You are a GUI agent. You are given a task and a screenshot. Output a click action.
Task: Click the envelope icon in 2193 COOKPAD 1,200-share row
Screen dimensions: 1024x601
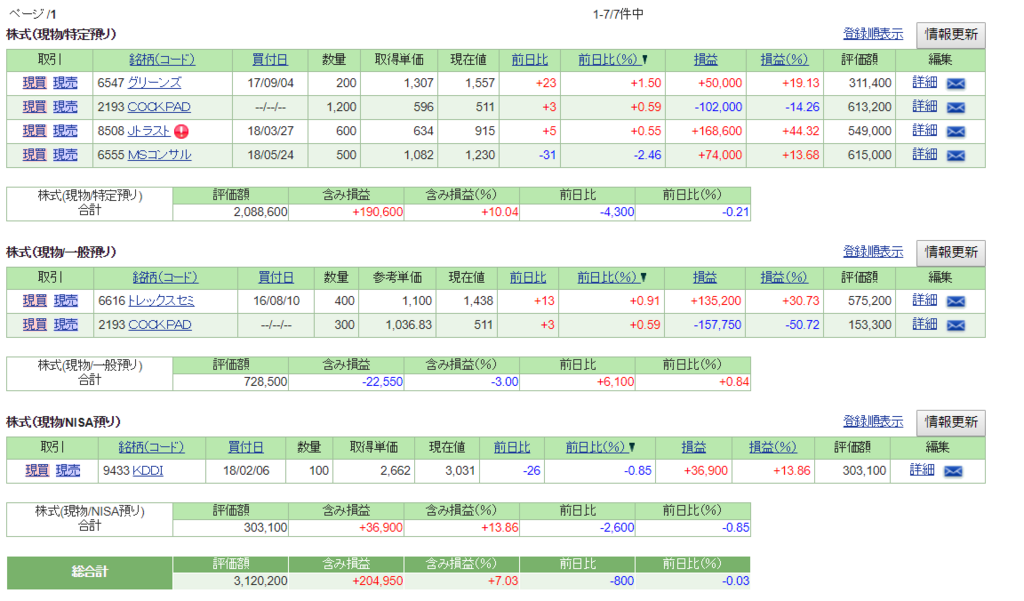(x=955, y=108)
